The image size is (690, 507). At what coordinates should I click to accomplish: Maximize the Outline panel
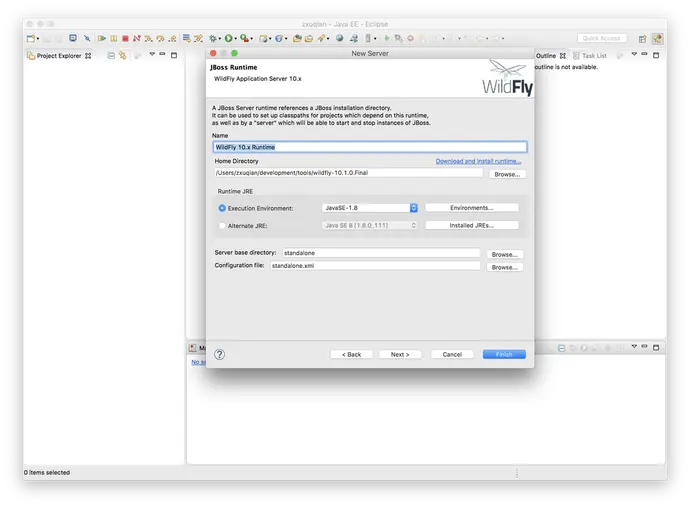coord(656,55)
